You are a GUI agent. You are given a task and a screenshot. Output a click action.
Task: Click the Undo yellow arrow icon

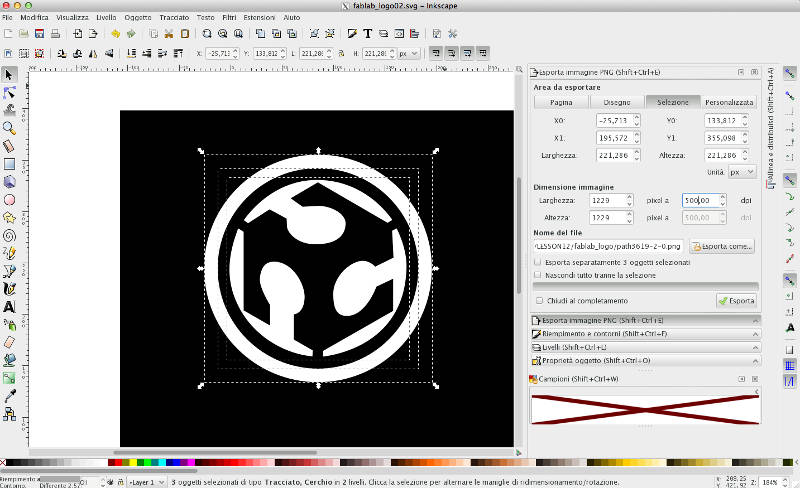pyautogui.click(x=115, y=34)
